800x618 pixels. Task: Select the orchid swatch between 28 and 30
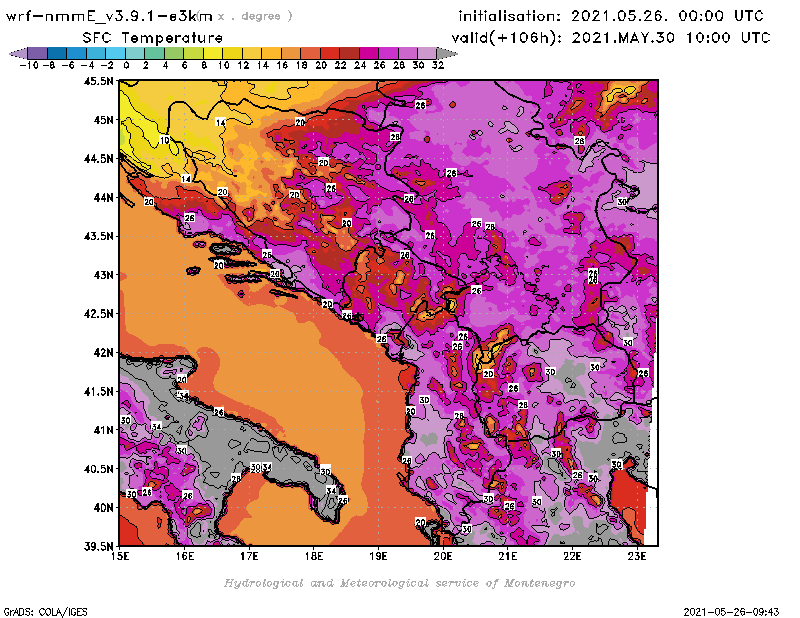pyautogui.click(x=407, y=53)
